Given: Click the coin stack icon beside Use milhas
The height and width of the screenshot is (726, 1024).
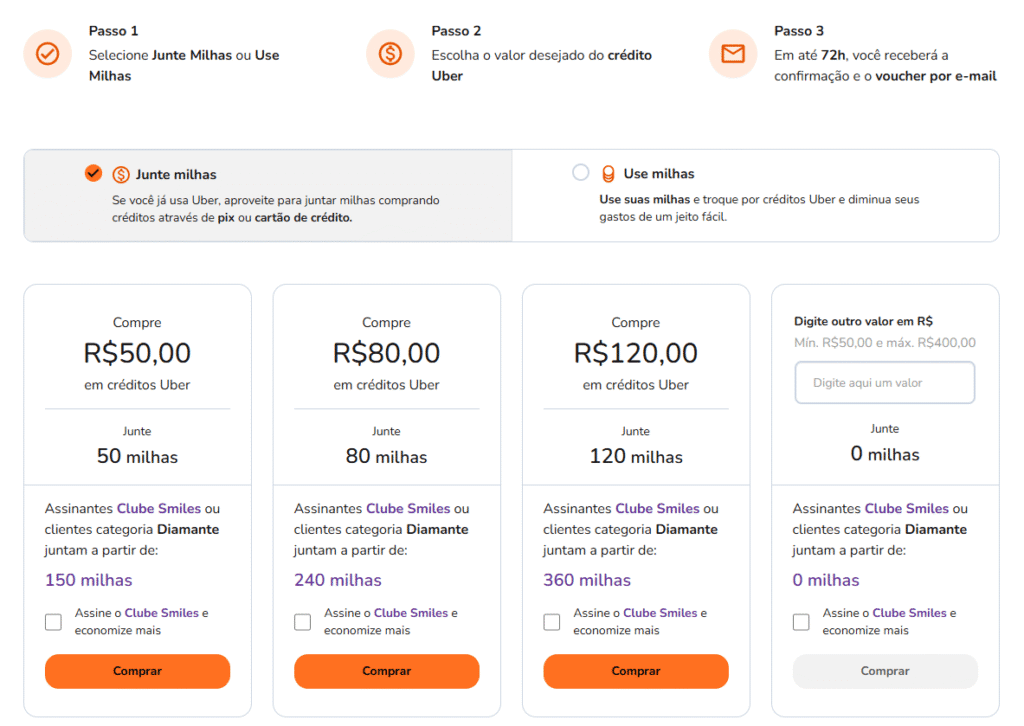Looking at the screenshot, I should point(608,172).
